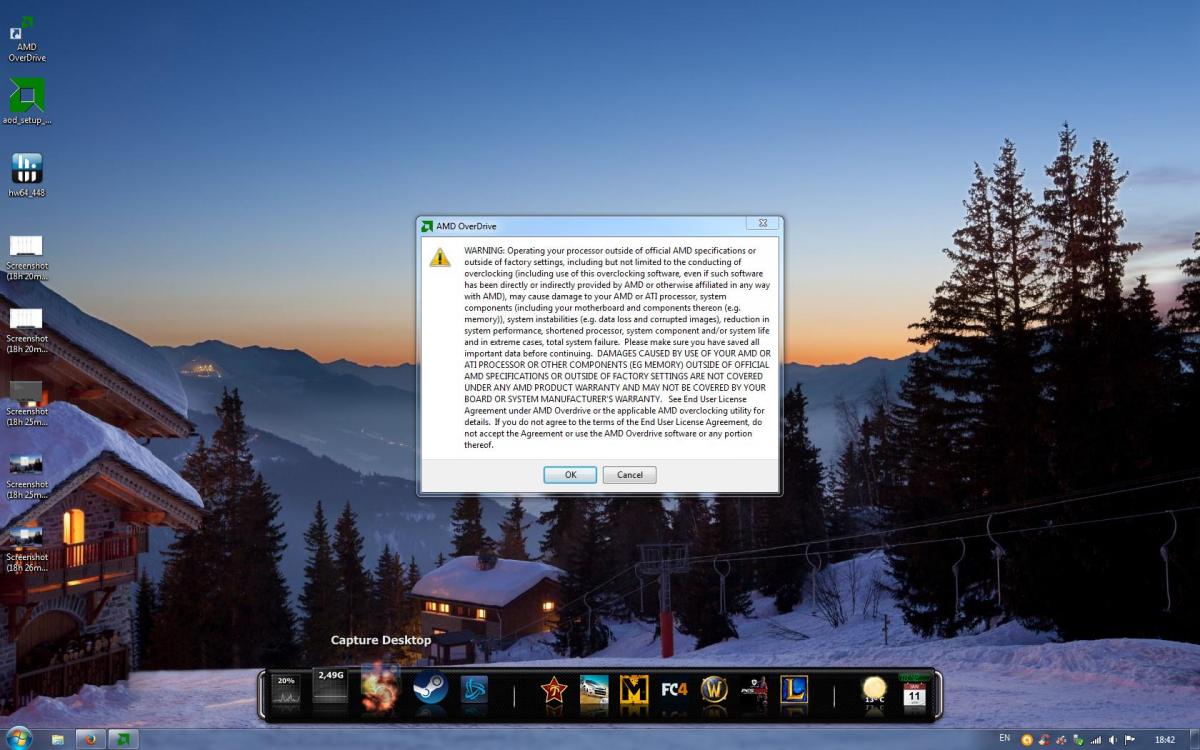This screenshot has height=750, width=1200.
Task: Click the 18:42 taskbar clock
Action: [1165, 740]
